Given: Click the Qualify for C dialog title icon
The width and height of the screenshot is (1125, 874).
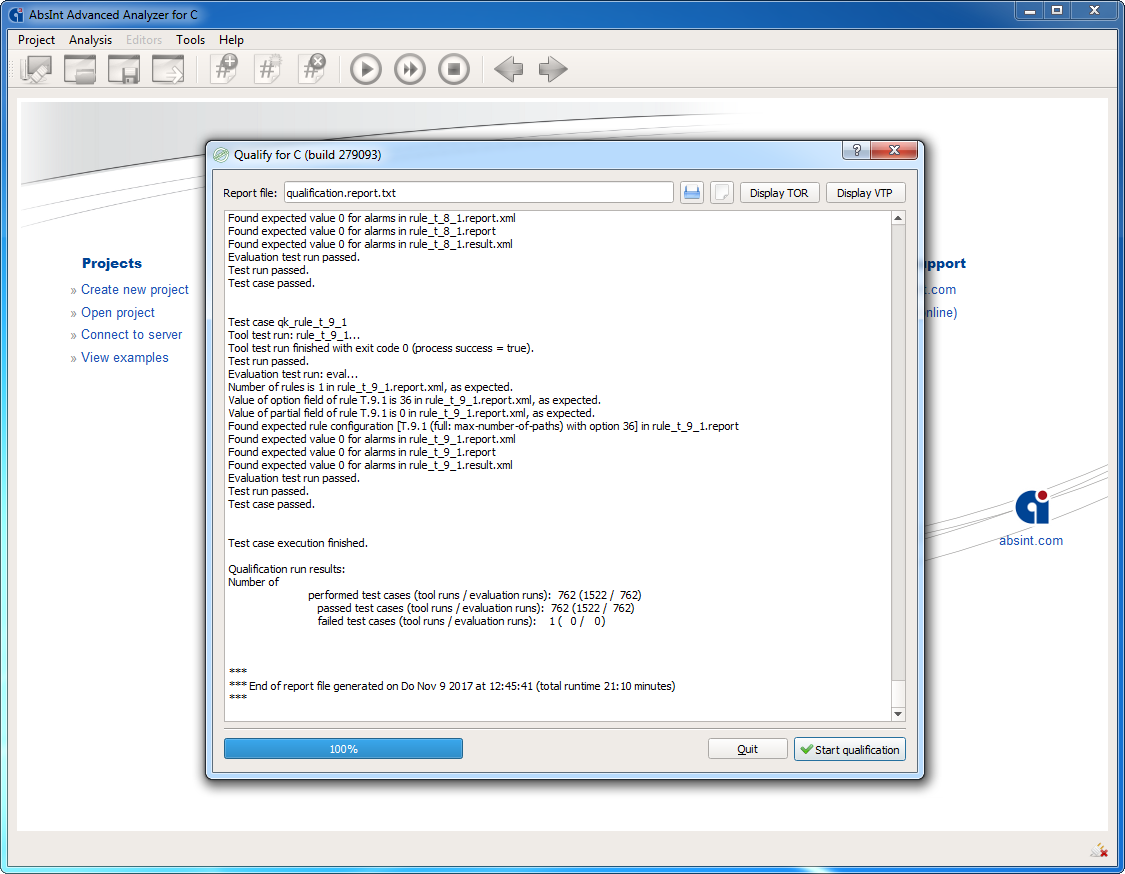Looking at the screenshot, I should pyautogui.click(x=221, y=155).
